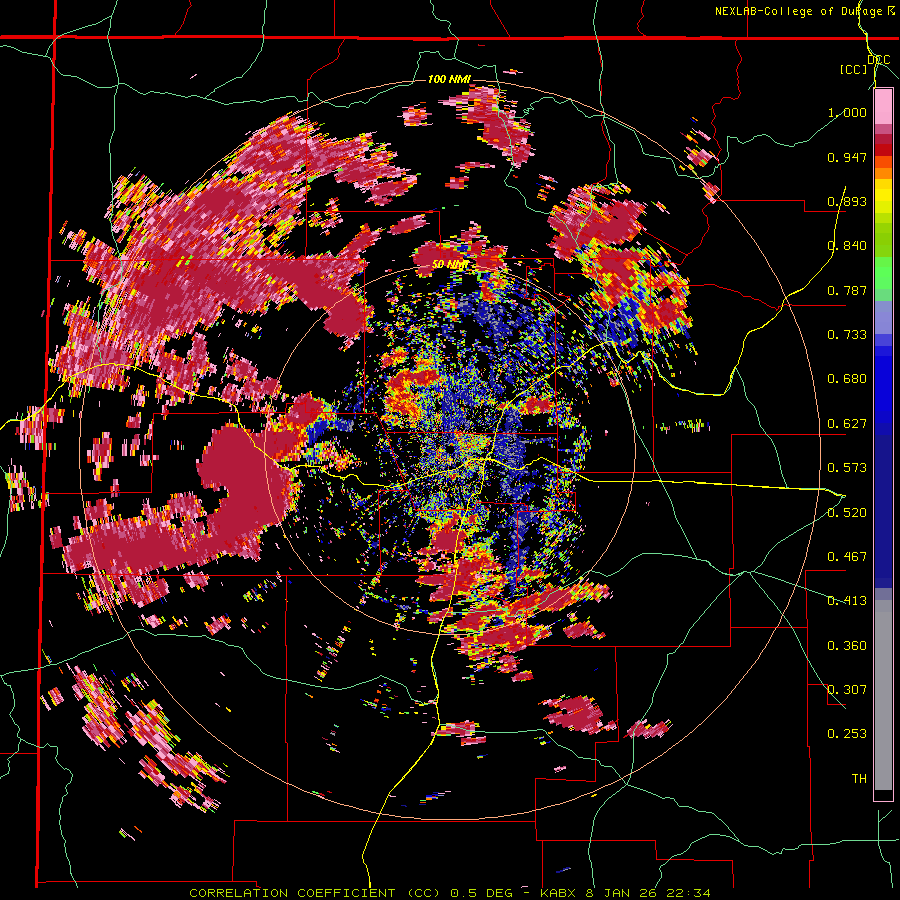Click the Correlation Coefficient KABX bottom caption
900x900 pixels.
pyautogui.click(x=450, y=893)
